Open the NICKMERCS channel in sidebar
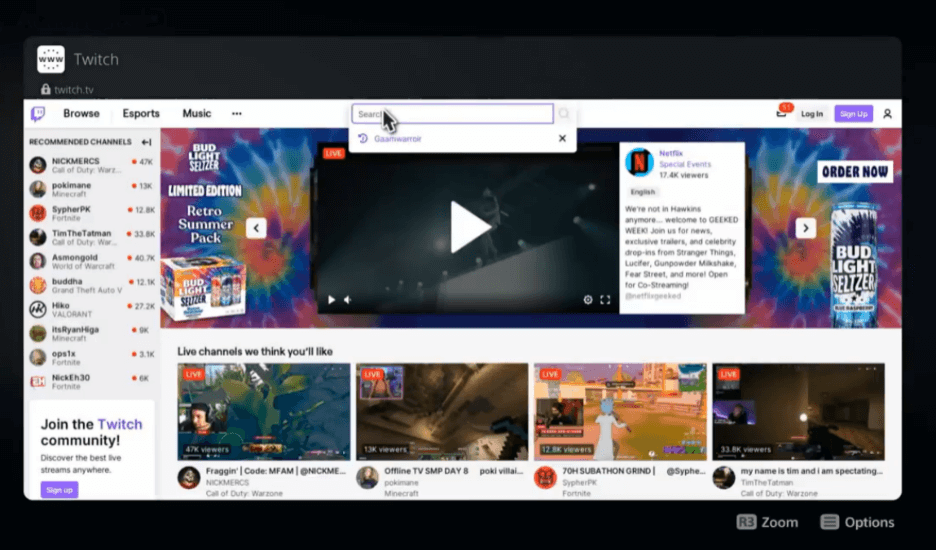The height and width of the screenshot is (552, 936). point(92,165)
